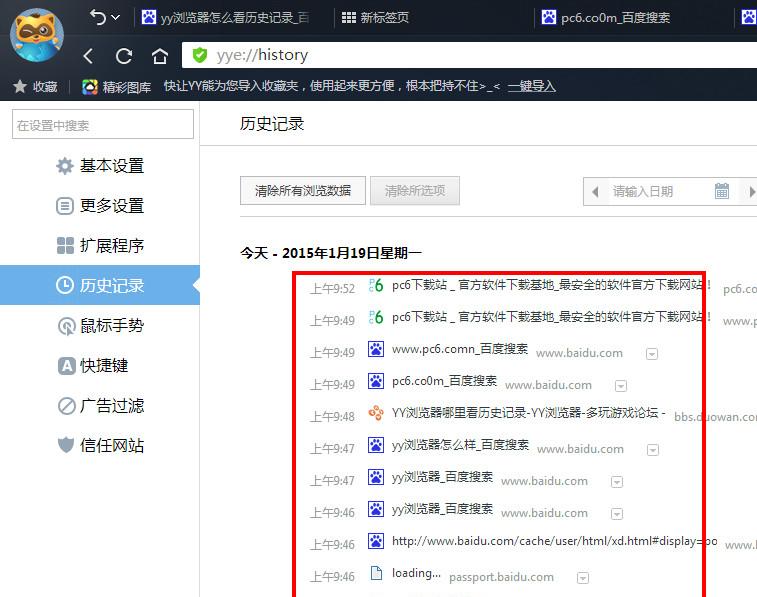Open 信任网站 in sidebar

[x=100, y=445]
